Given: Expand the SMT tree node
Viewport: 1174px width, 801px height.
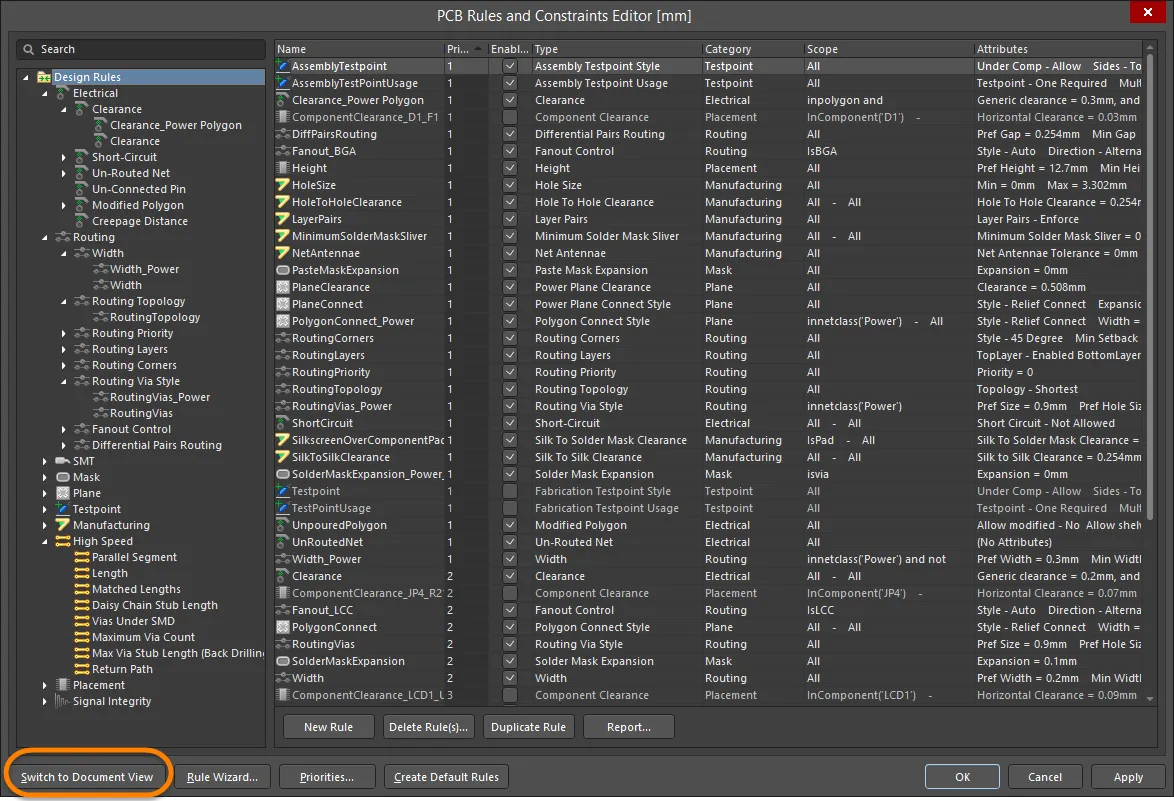Looking at the screenshot, I should (x=45, y=461).
